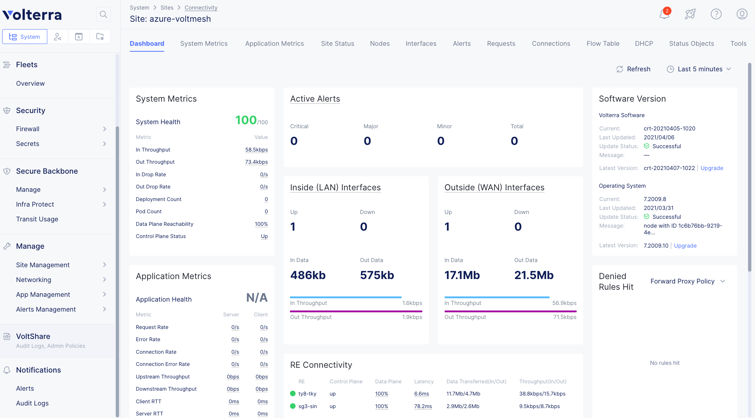Click the Refresh circular arrows icon
This screenshot has height=418, width=755.
click(620, 69)
